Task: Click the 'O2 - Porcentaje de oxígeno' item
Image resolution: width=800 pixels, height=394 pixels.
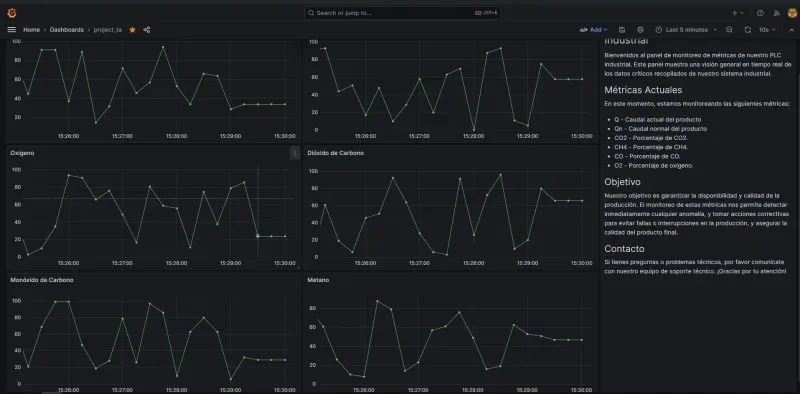Action: coord(654,165)
